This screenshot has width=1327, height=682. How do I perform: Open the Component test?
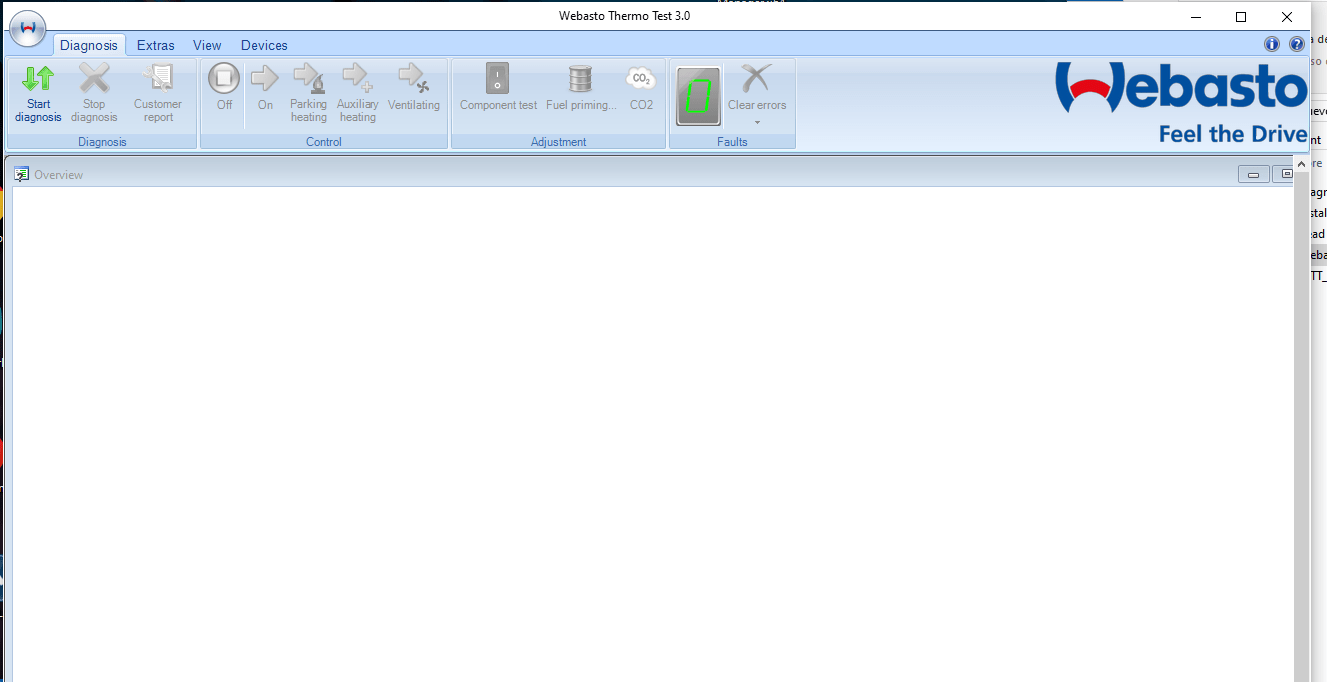[x=498, y=79]
